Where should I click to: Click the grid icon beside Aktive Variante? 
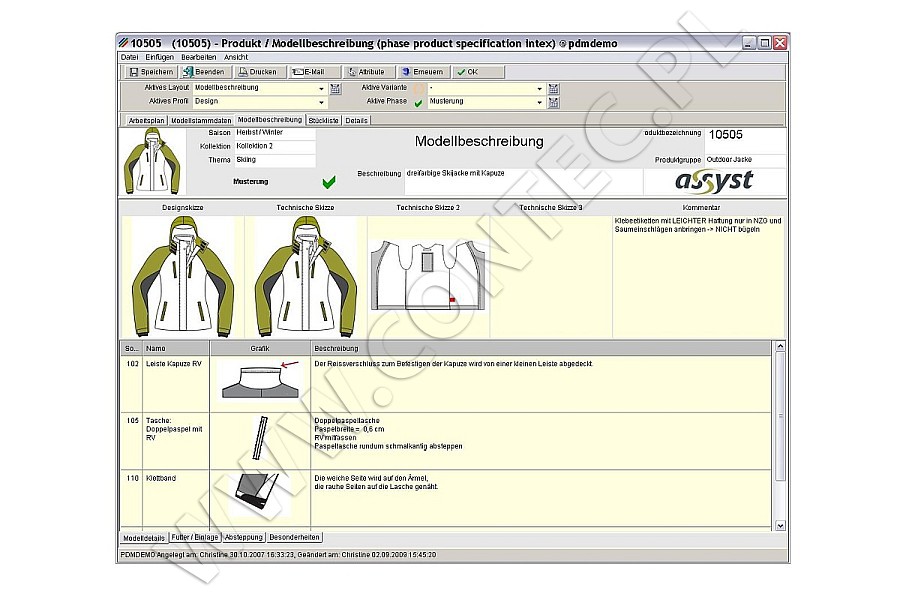(553, 88)
